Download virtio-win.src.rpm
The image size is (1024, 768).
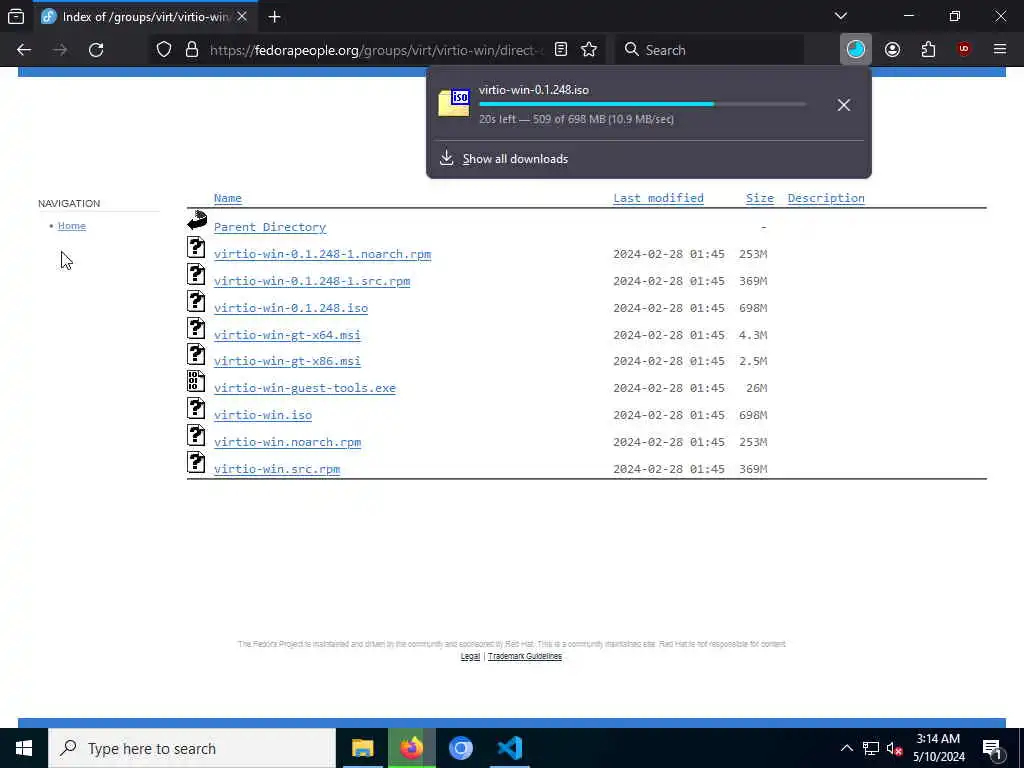point(277,469)
